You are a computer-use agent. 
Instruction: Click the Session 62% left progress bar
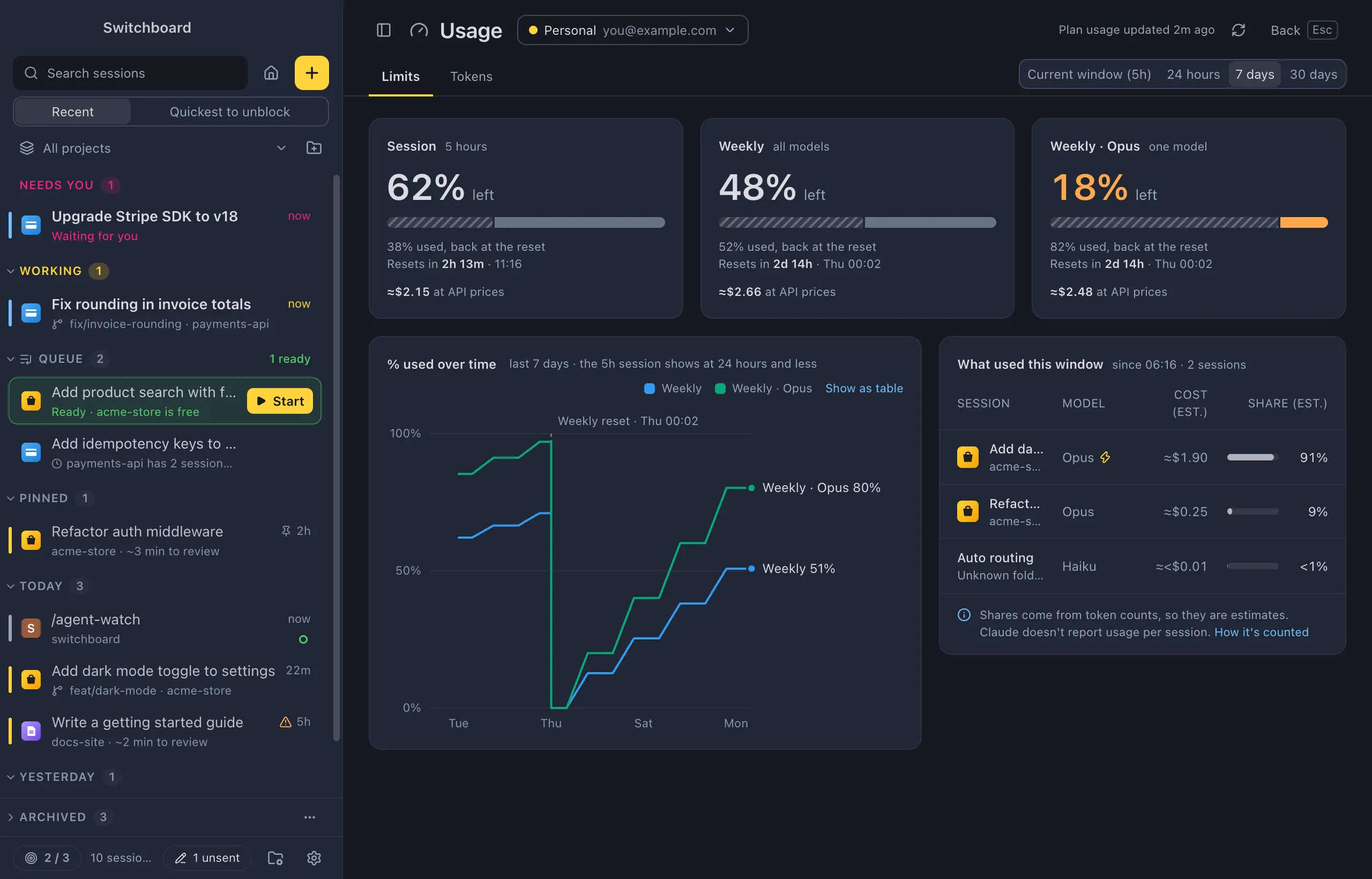(x=526, y=222)
